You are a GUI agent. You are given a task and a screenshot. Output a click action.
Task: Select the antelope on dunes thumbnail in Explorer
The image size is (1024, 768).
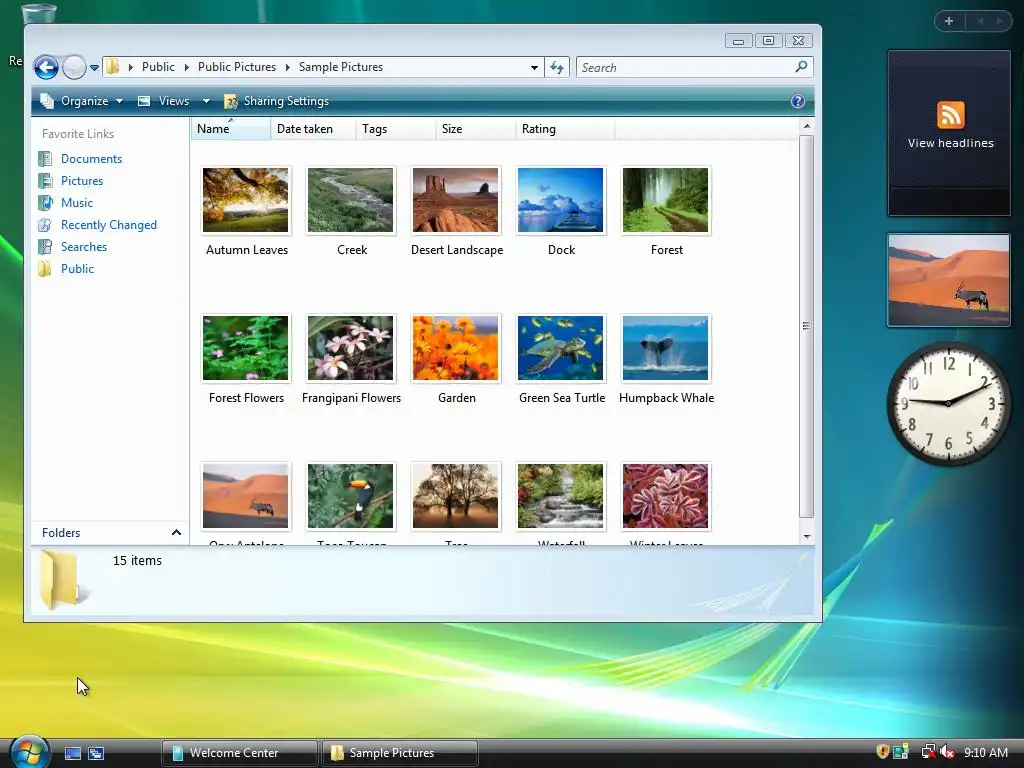click(x=246, y=496)
